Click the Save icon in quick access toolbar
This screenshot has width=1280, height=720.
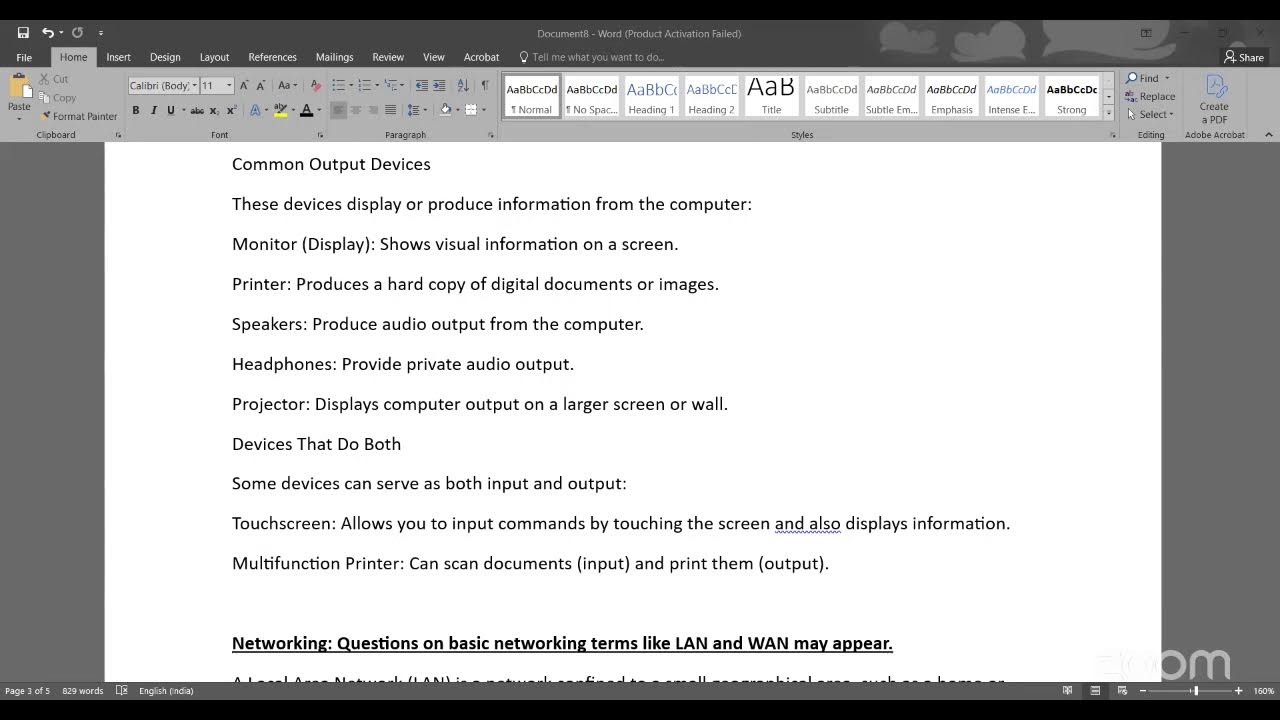pos(23,33)
